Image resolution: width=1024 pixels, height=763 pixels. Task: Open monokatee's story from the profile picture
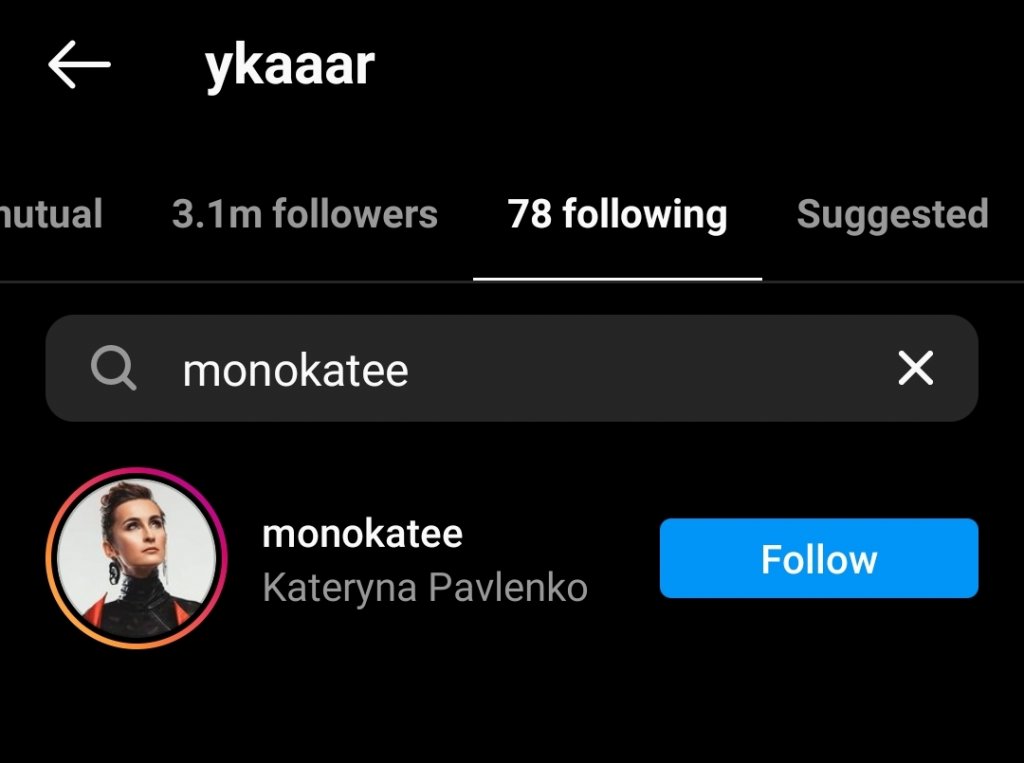click(136, 558)
